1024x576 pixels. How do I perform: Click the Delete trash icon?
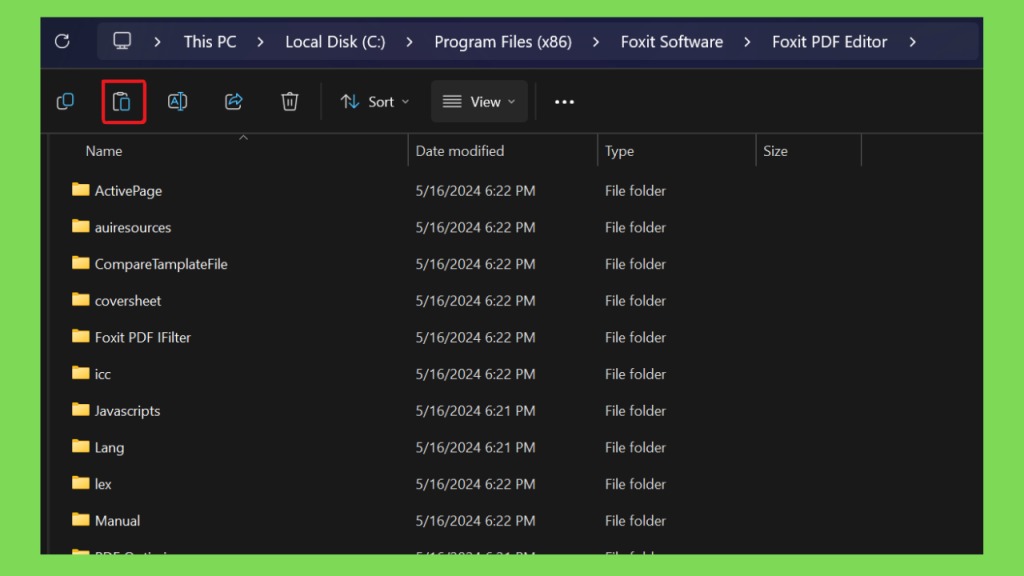290,101
